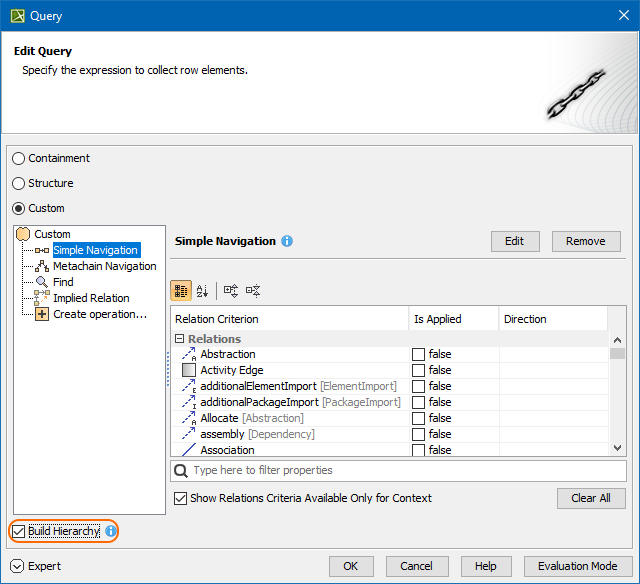Toggle the Build Hierarchy checkbox
The height and width of the screenshot is (584, 640).
pyautogui.click(x=19, y=531)
